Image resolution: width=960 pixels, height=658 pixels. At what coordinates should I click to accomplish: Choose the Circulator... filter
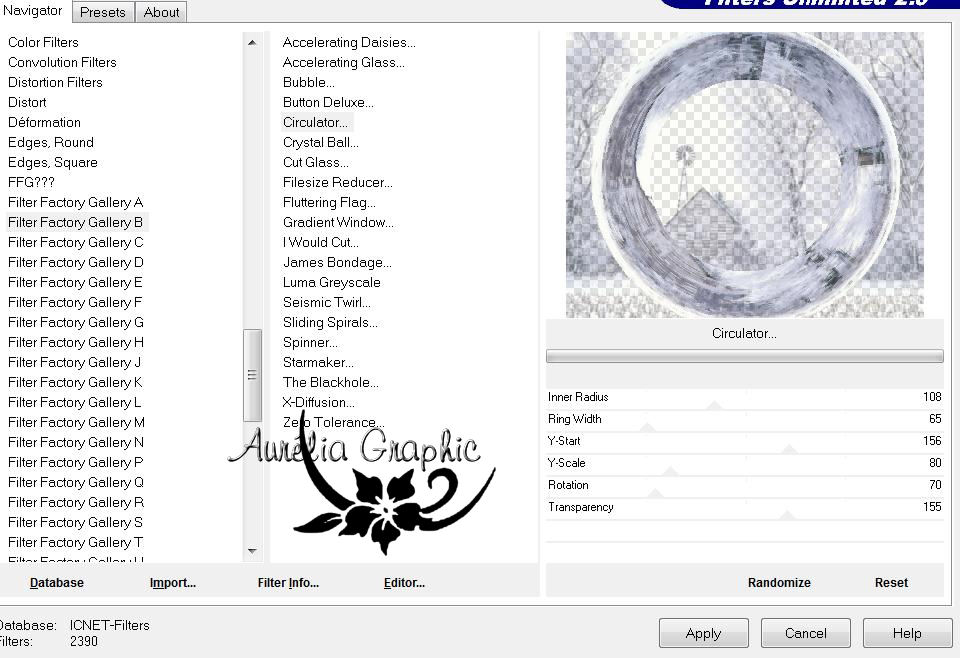point(316,122)
